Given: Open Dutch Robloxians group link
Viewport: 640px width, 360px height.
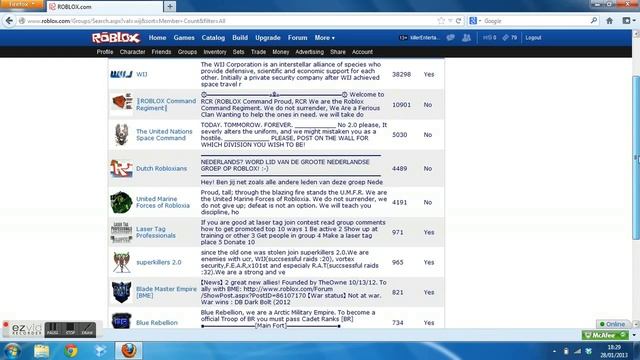Looking at the screenshot, I should (x=161, y=169).
